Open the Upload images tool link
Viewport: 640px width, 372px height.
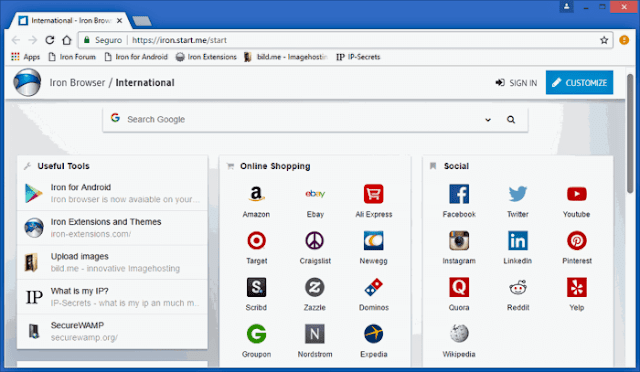[x=112, y=262]
